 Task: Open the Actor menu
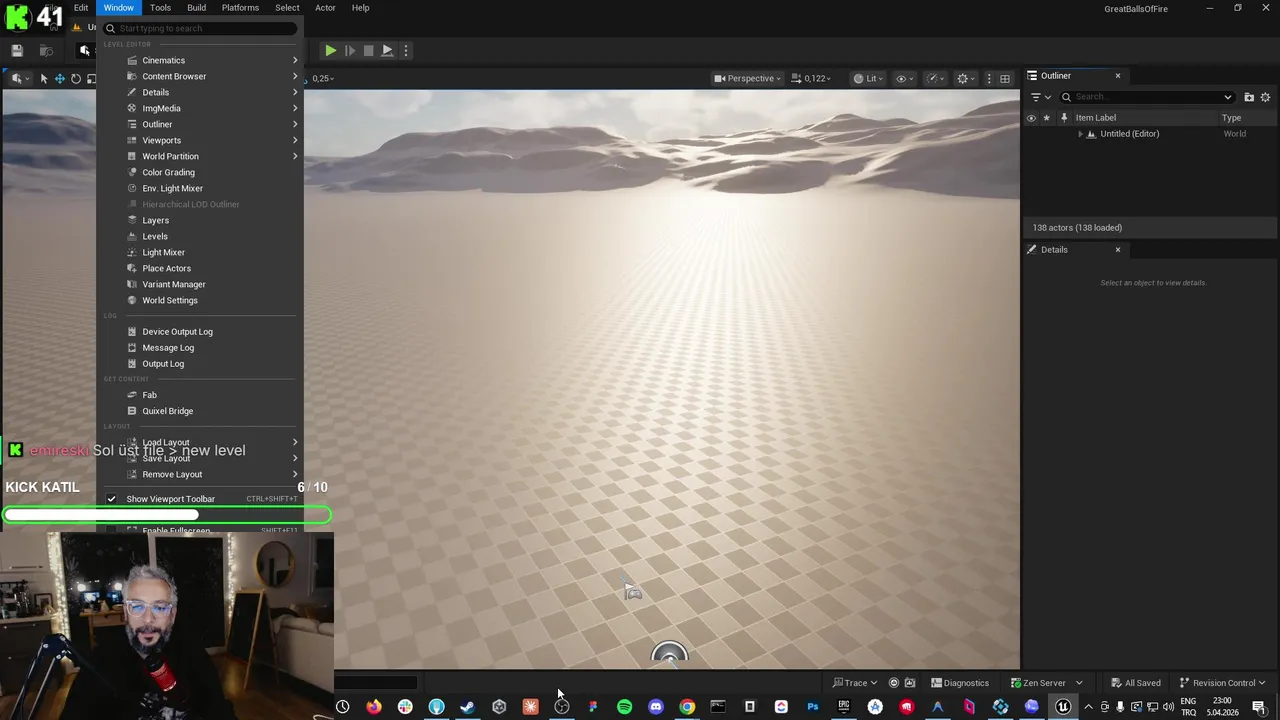click(x=325, y=8)
